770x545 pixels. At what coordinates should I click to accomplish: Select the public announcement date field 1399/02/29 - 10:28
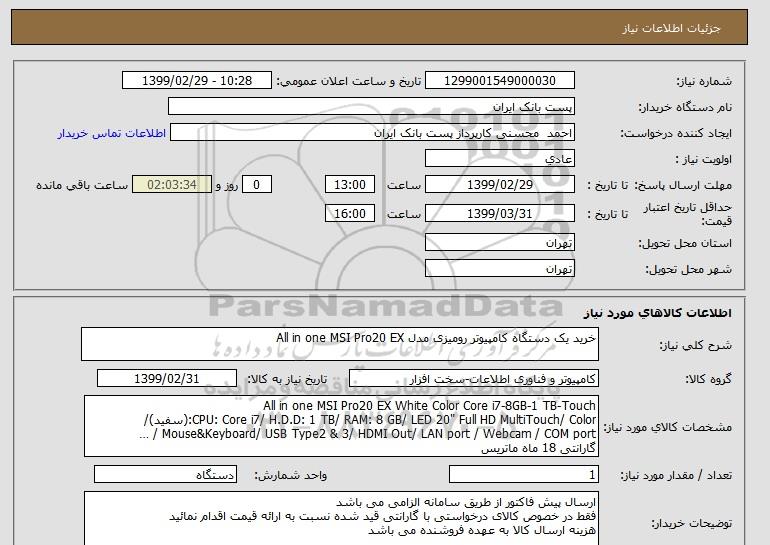tap(196, 81)
